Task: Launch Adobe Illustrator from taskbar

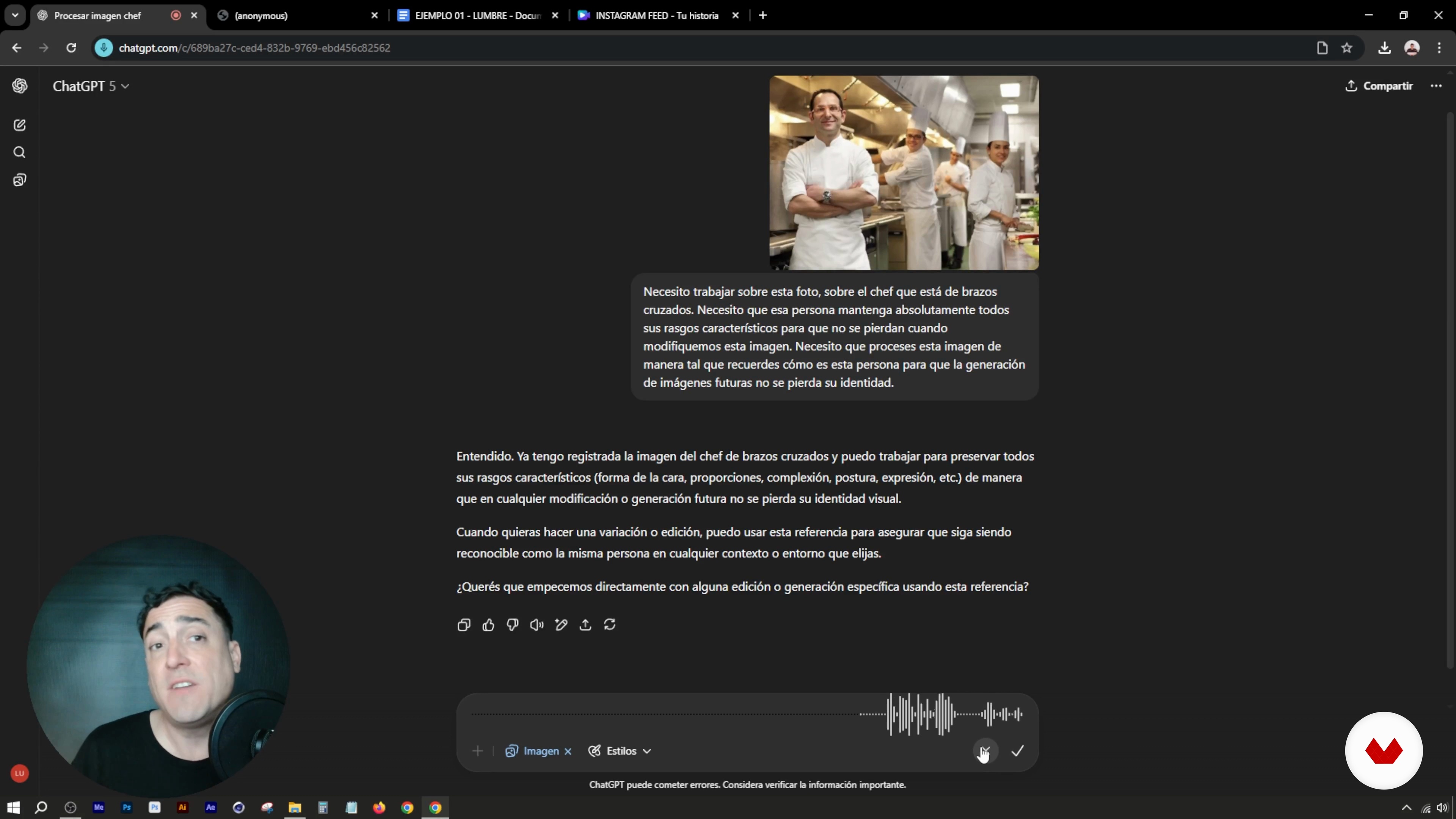Action: point(182,808)
